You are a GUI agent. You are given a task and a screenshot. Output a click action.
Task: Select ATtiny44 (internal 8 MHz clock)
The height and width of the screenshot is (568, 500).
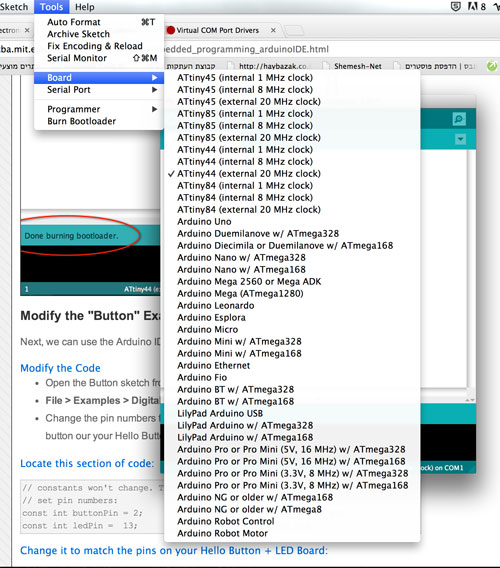[292, 162]
